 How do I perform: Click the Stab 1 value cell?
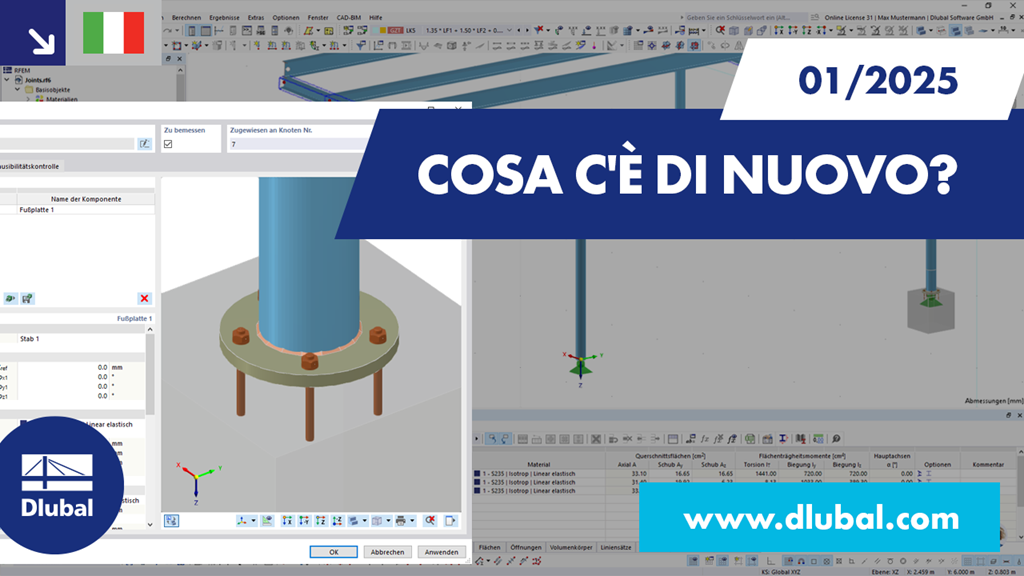[81, 339]
